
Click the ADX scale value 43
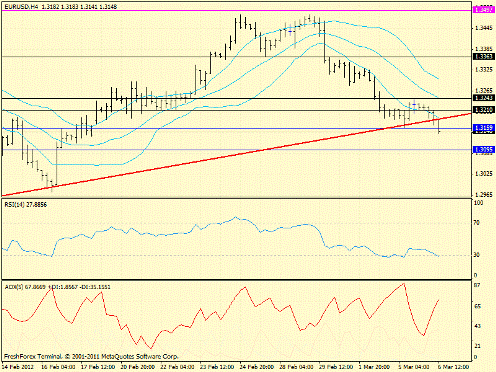tap(477, 326)
